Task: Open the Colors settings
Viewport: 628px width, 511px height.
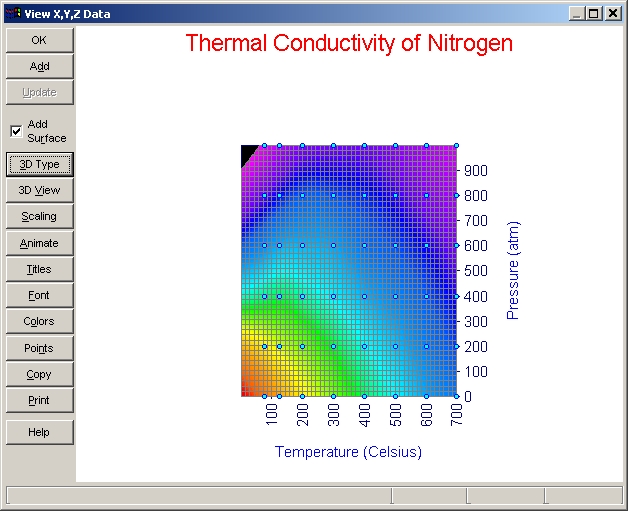Action: coord(39,321)
